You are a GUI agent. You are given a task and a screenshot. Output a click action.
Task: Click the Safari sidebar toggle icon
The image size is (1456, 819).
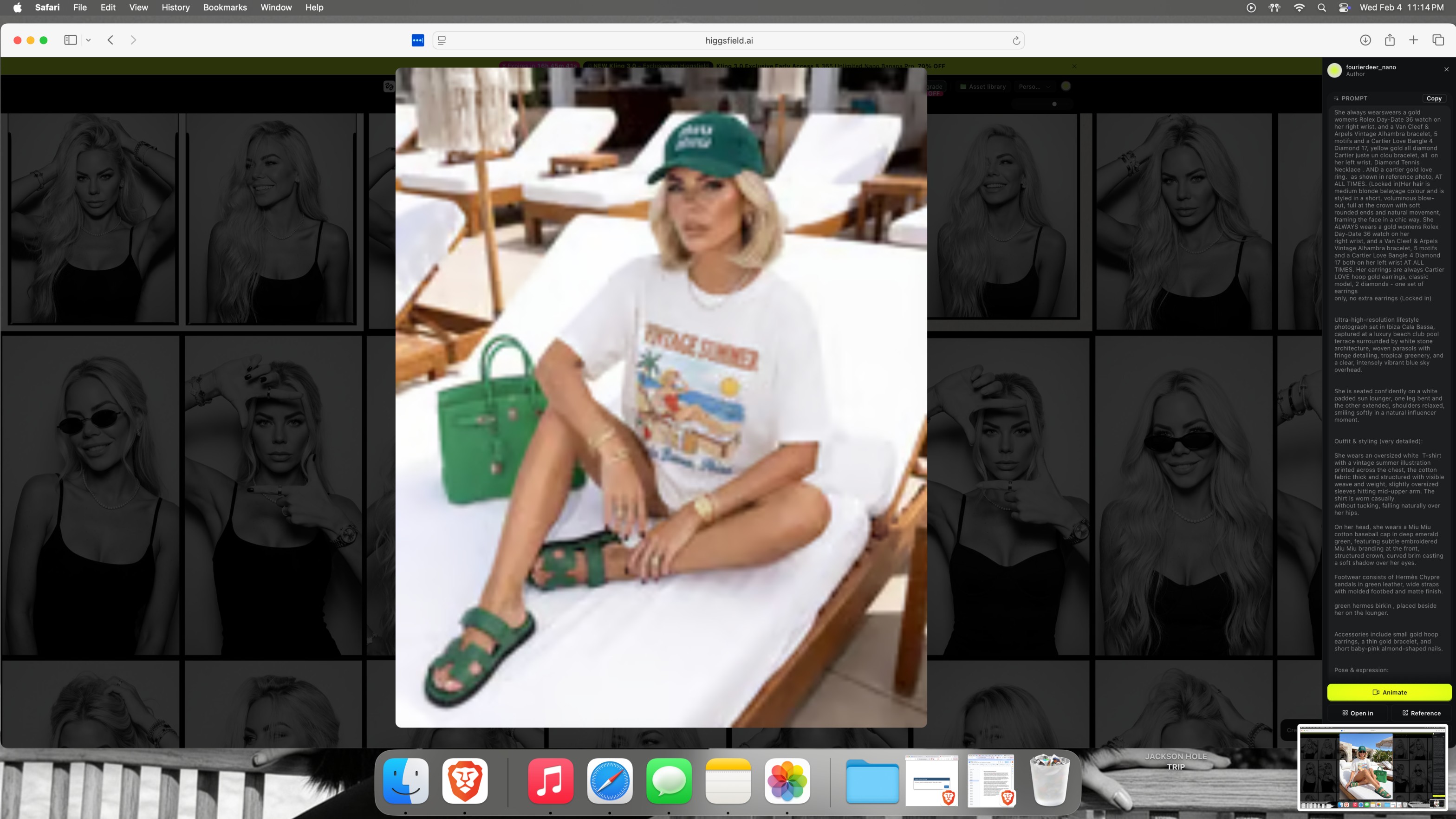pyautogui.click(x=70, y=40)
